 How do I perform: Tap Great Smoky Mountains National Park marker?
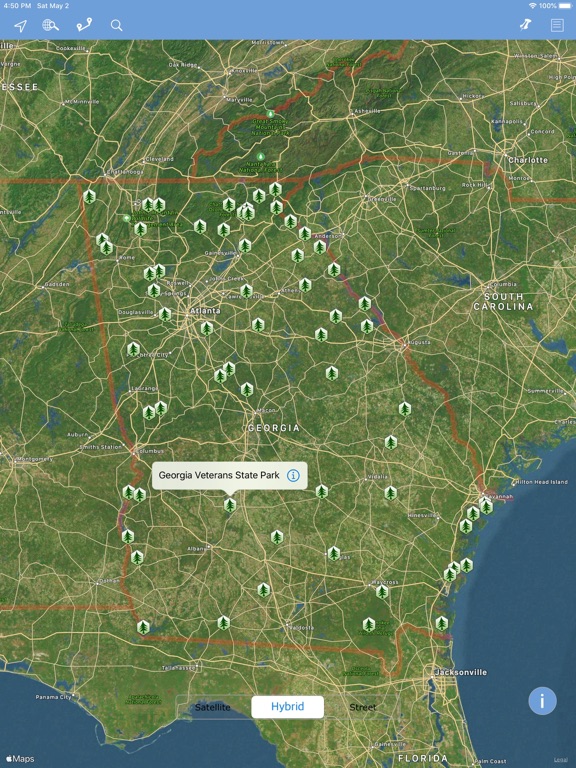[270, 114]
